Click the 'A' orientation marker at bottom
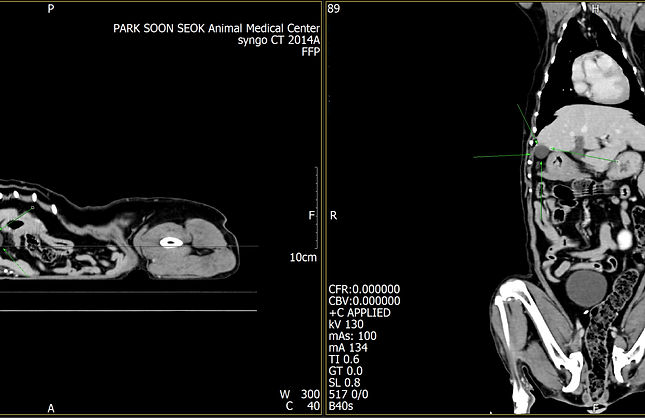Image resolution: width=645 pixels, height=418 pixels. point(51,408)
